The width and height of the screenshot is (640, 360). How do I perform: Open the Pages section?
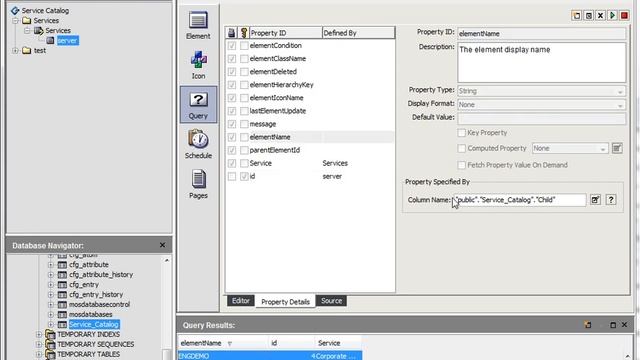(198, 184)
